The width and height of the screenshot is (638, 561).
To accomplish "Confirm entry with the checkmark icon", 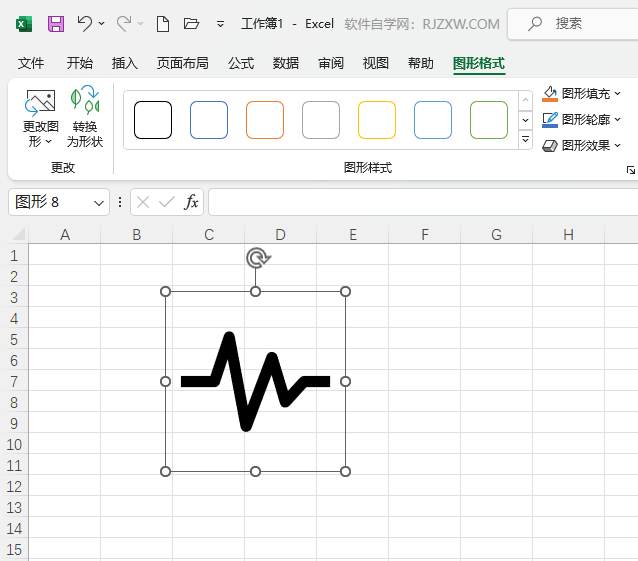I will point(167,202).
